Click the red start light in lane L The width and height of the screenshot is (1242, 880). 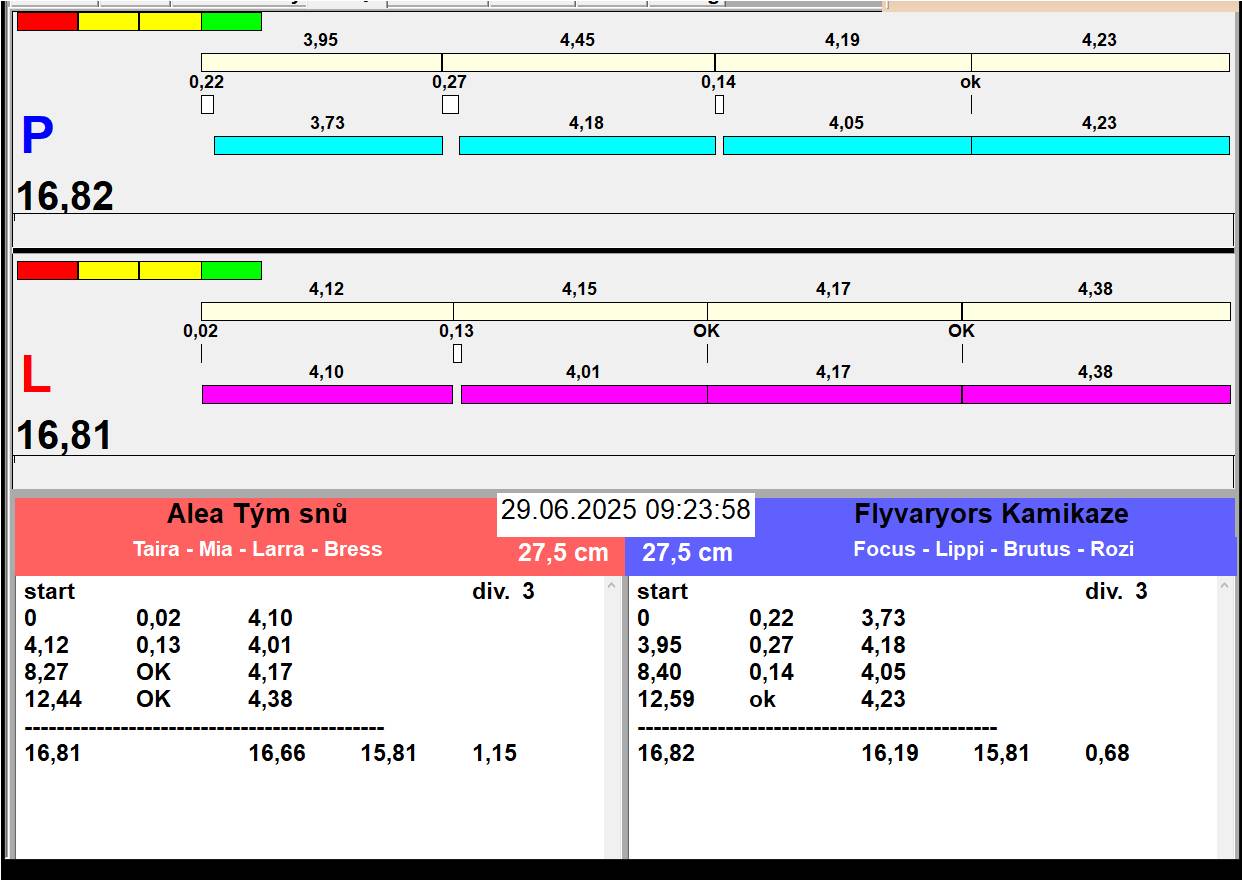click(47, 270)
